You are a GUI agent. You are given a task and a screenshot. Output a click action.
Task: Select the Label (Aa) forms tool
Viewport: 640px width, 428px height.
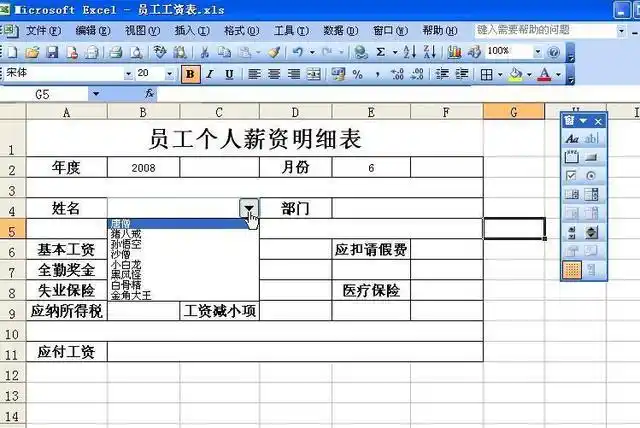click(571, 139)
